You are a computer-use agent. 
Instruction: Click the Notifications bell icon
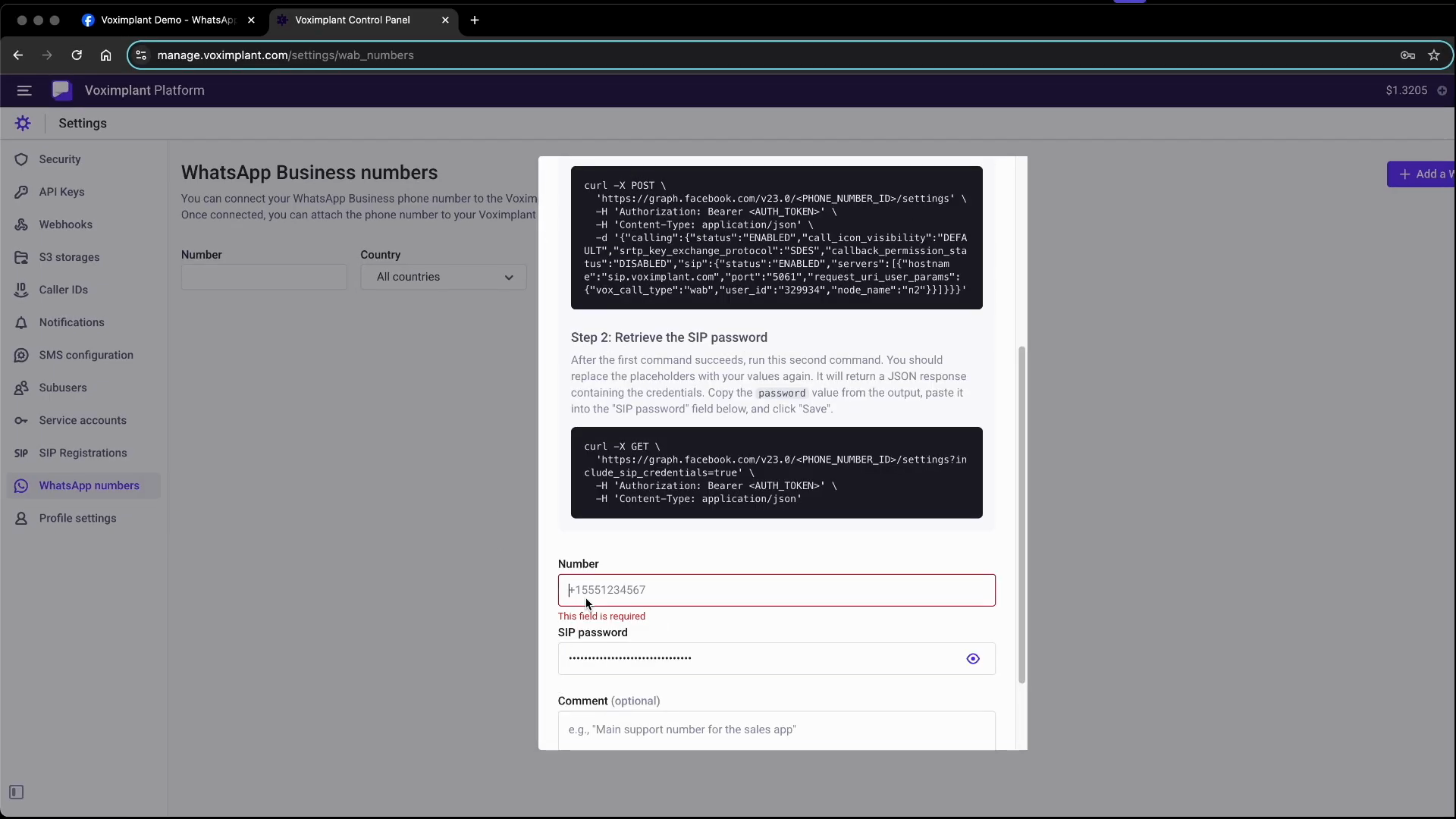pyautogui.click(x=21, y=322)
